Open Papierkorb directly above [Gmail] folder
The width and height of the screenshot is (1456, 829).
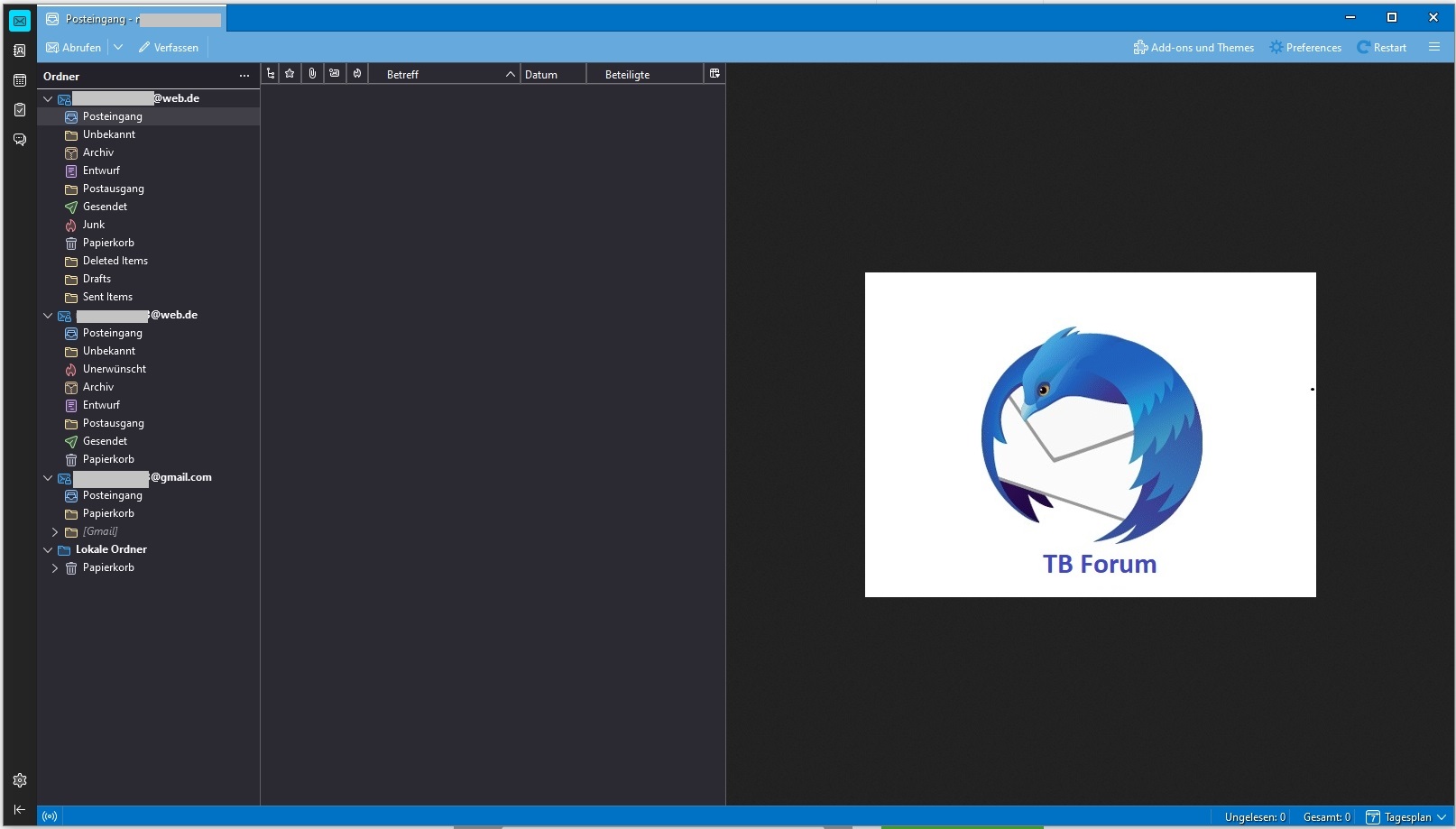tap(149, 513)
